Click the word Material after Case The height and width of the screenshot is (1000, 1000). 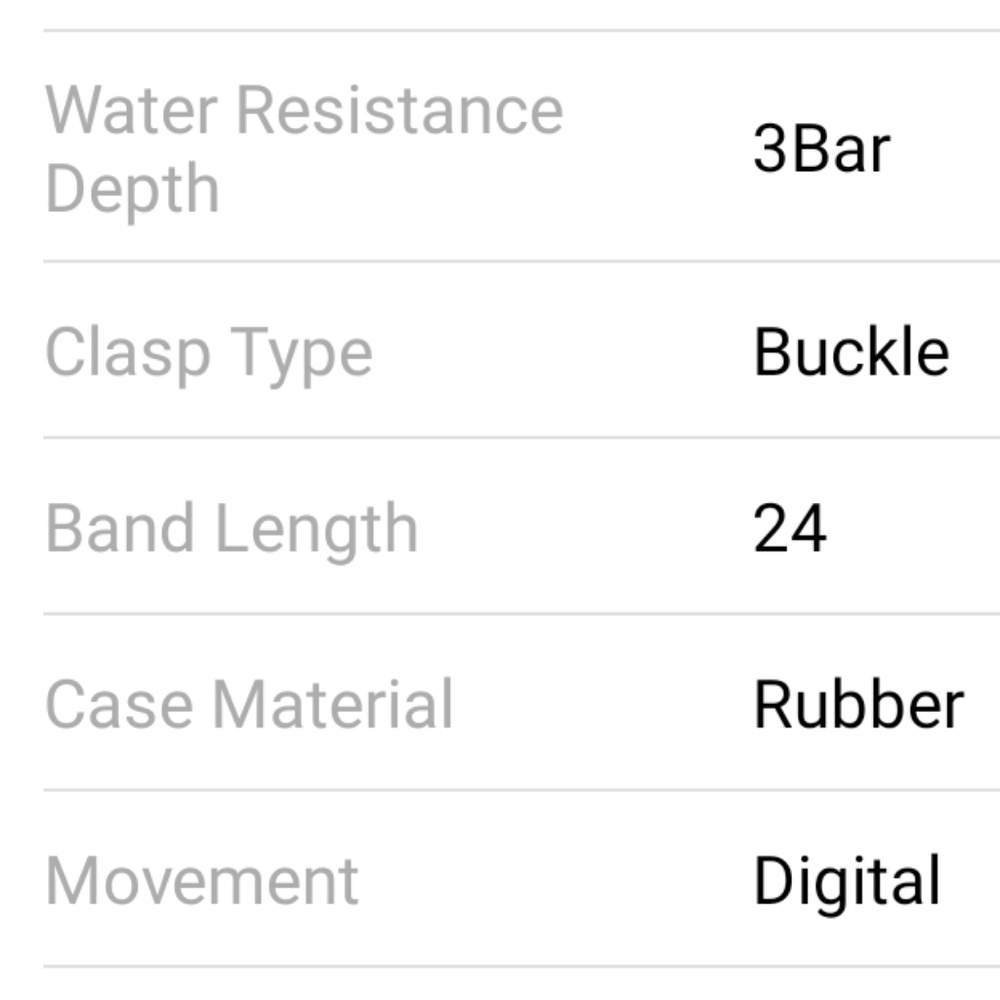coord(332,705)
